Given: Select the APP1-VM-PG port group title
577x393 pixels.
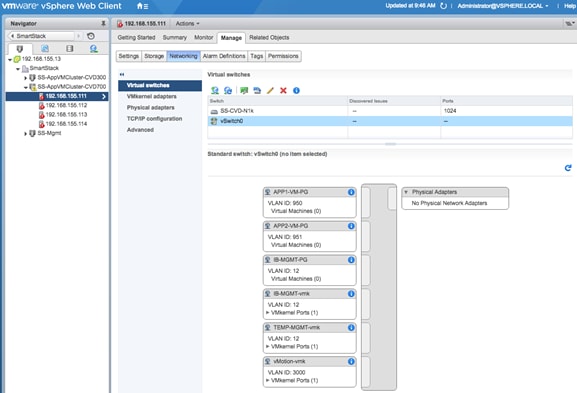Looking at the screenshot, I should [290, 192].
